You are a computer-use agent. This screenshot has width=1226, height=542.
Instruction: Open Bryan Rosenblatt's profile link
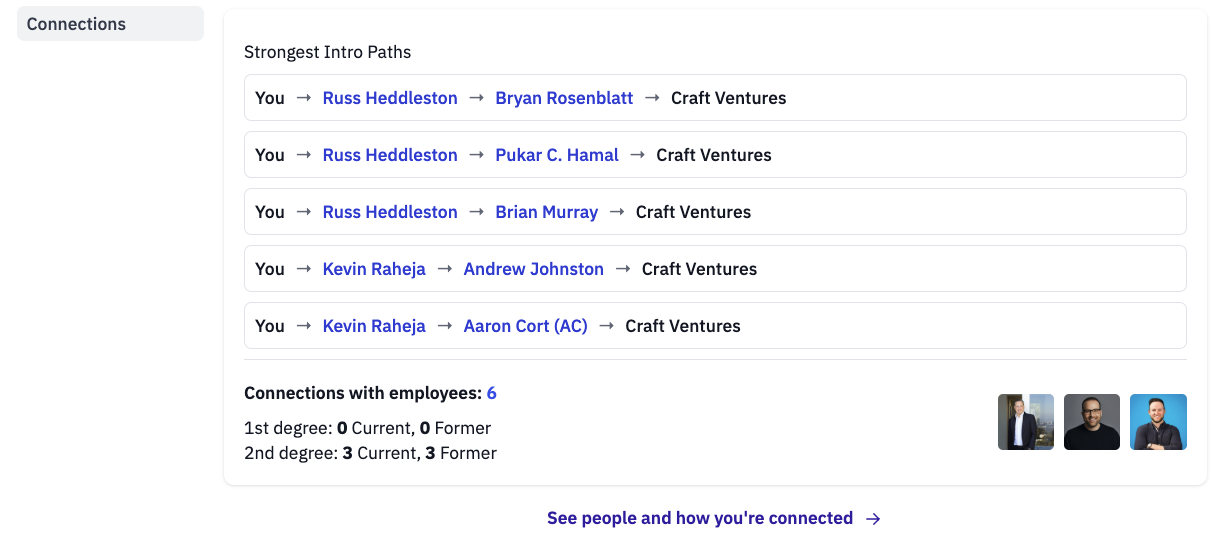pyautogui.click(x=564, y=98)
